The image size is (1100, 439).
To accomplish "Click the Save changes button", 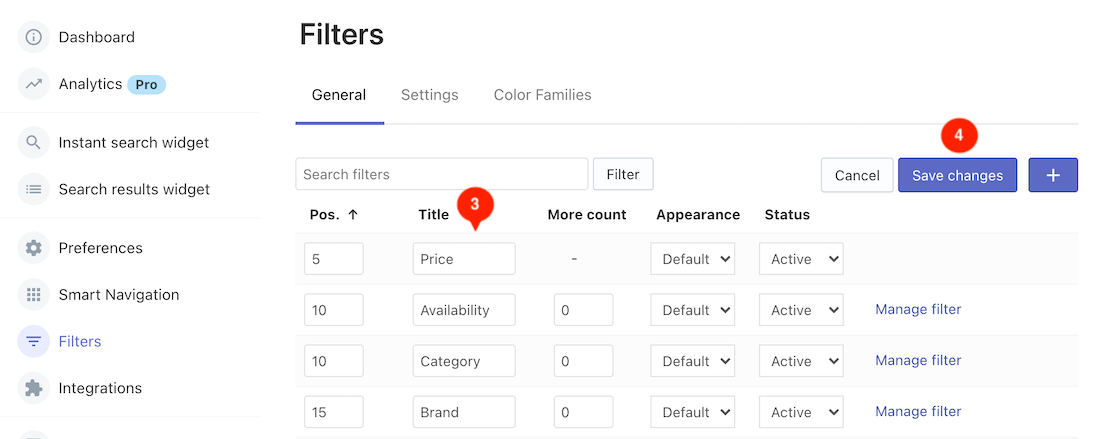I will coord(957,175).
